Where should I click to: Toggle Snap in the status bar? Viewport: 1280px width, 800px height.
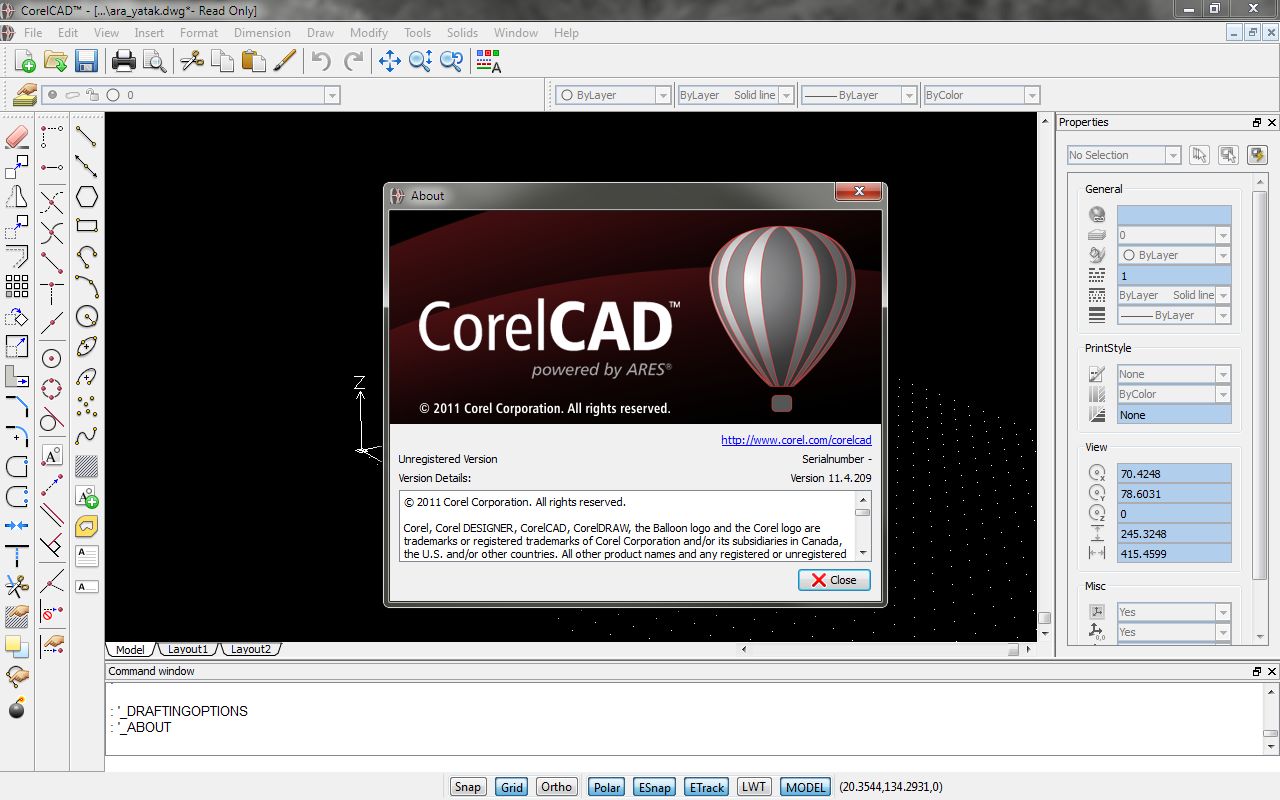(467, 787)
